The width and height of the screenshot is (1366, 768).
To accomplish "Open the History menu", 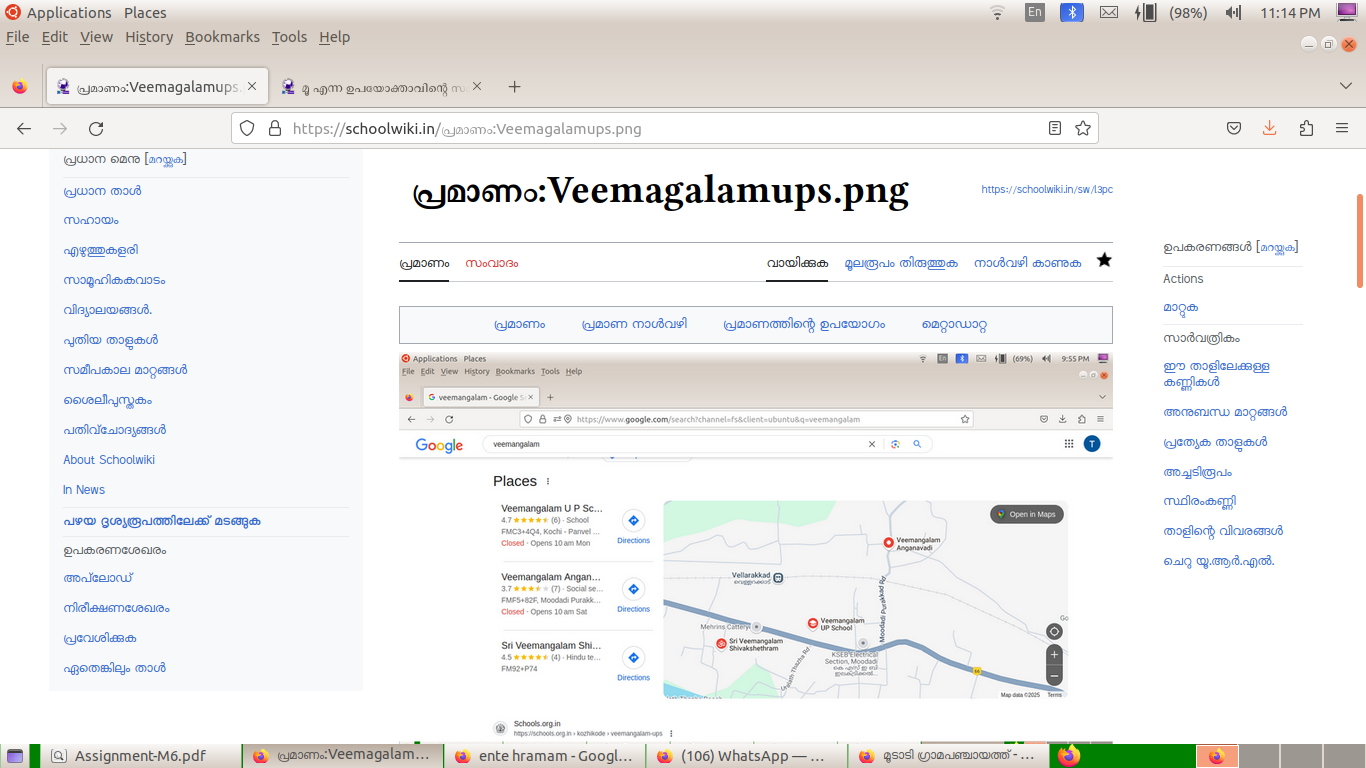I will (x=149, y=37).
